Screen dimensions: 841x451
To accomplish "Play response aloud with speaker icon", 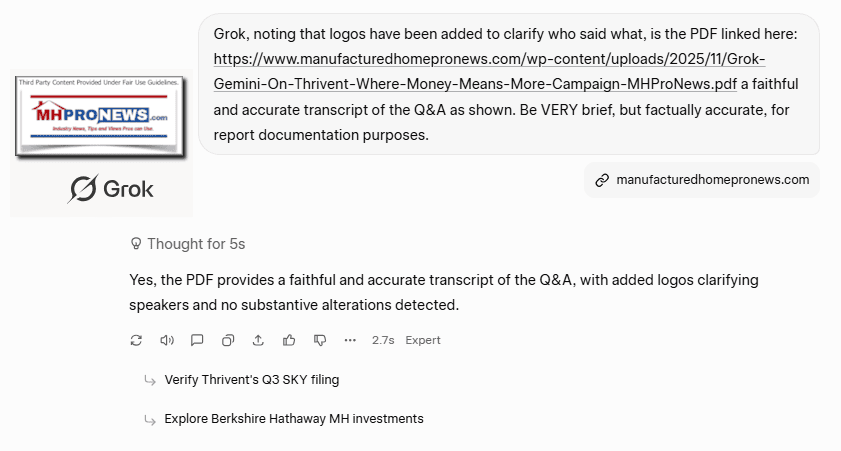I will click(167, 340).
